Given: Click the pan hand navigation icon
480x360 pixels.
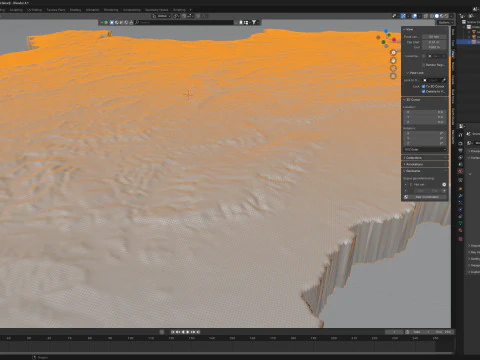Looking at the screenshot, I should tap(393, 61).
